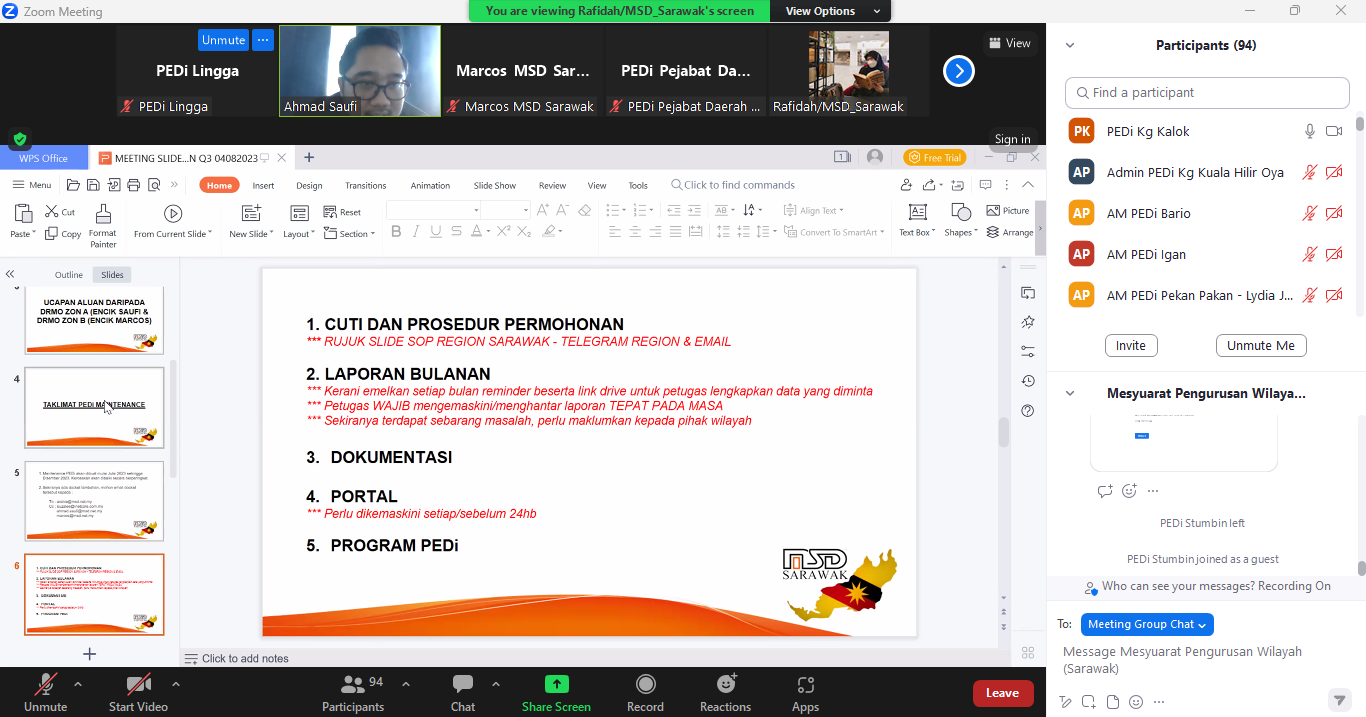Select slide 4 thumbnail Taklimat PEDi Maintenance
Viewport: 1366px width, 717px height.
[x=94, y=407]
